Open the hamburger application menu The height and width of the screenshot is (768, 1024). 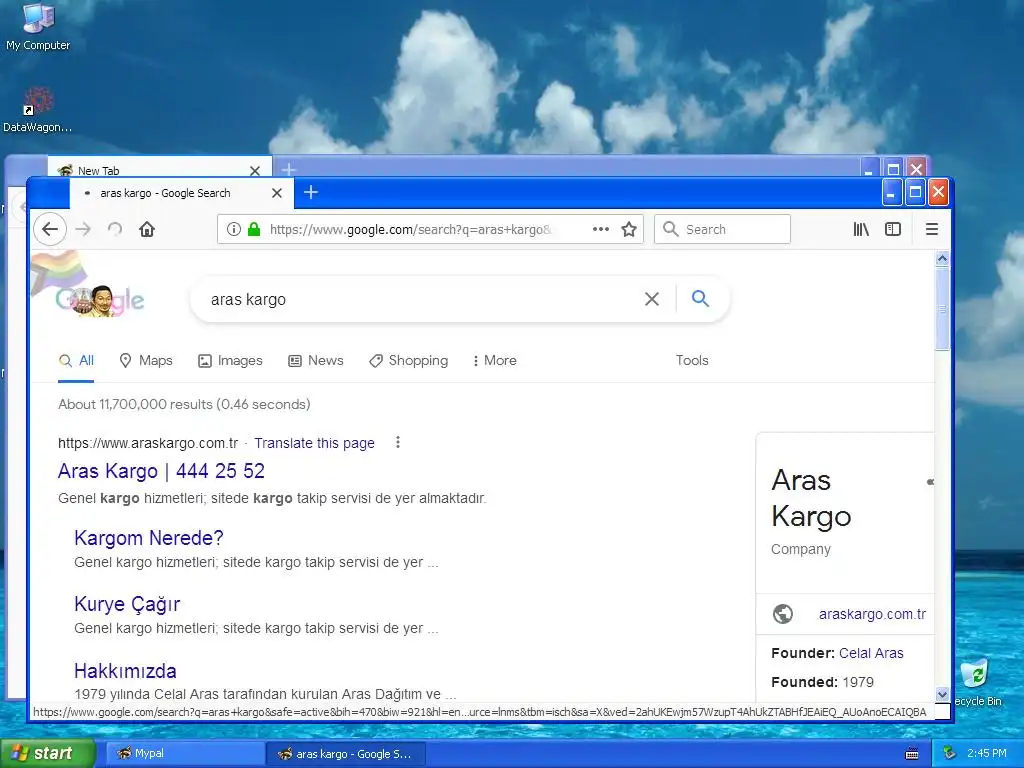pyautogui.click(x=932, y=229)
